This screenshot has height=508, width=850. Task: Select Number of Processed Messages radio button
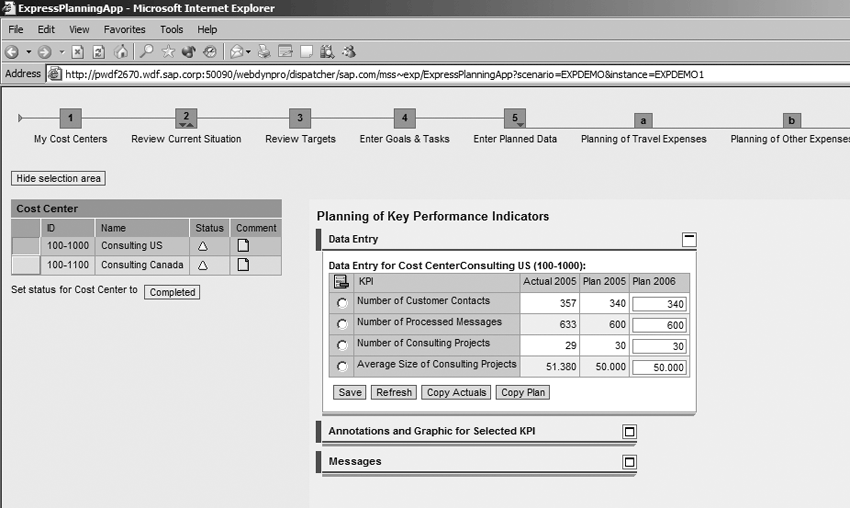[342, 324]
